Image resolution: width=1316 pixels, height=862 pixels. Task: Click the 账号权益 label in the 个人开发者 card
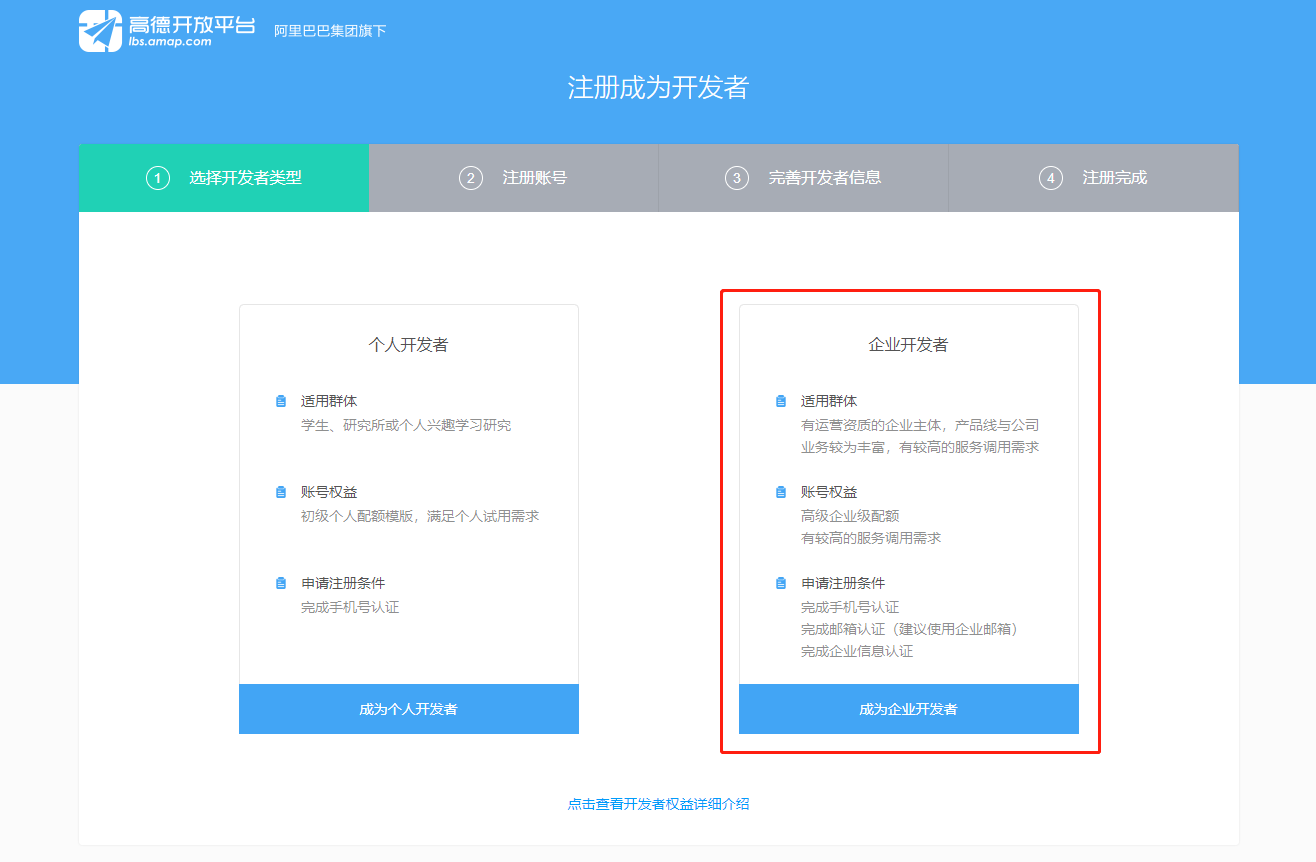[x=329, y=492]
